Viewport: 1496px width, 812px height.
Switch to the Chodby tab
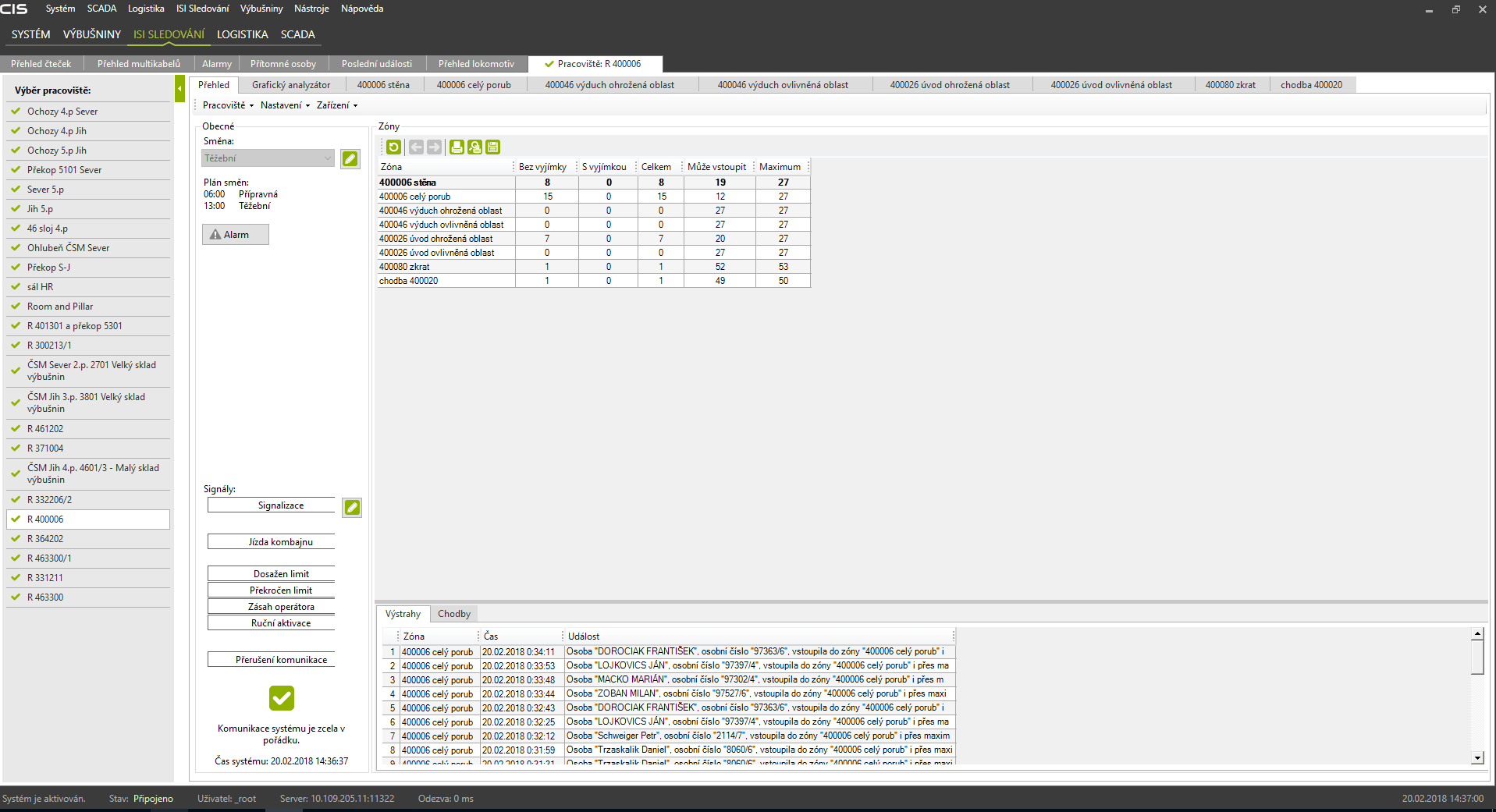pyautogui.click(x=453, y=614)
